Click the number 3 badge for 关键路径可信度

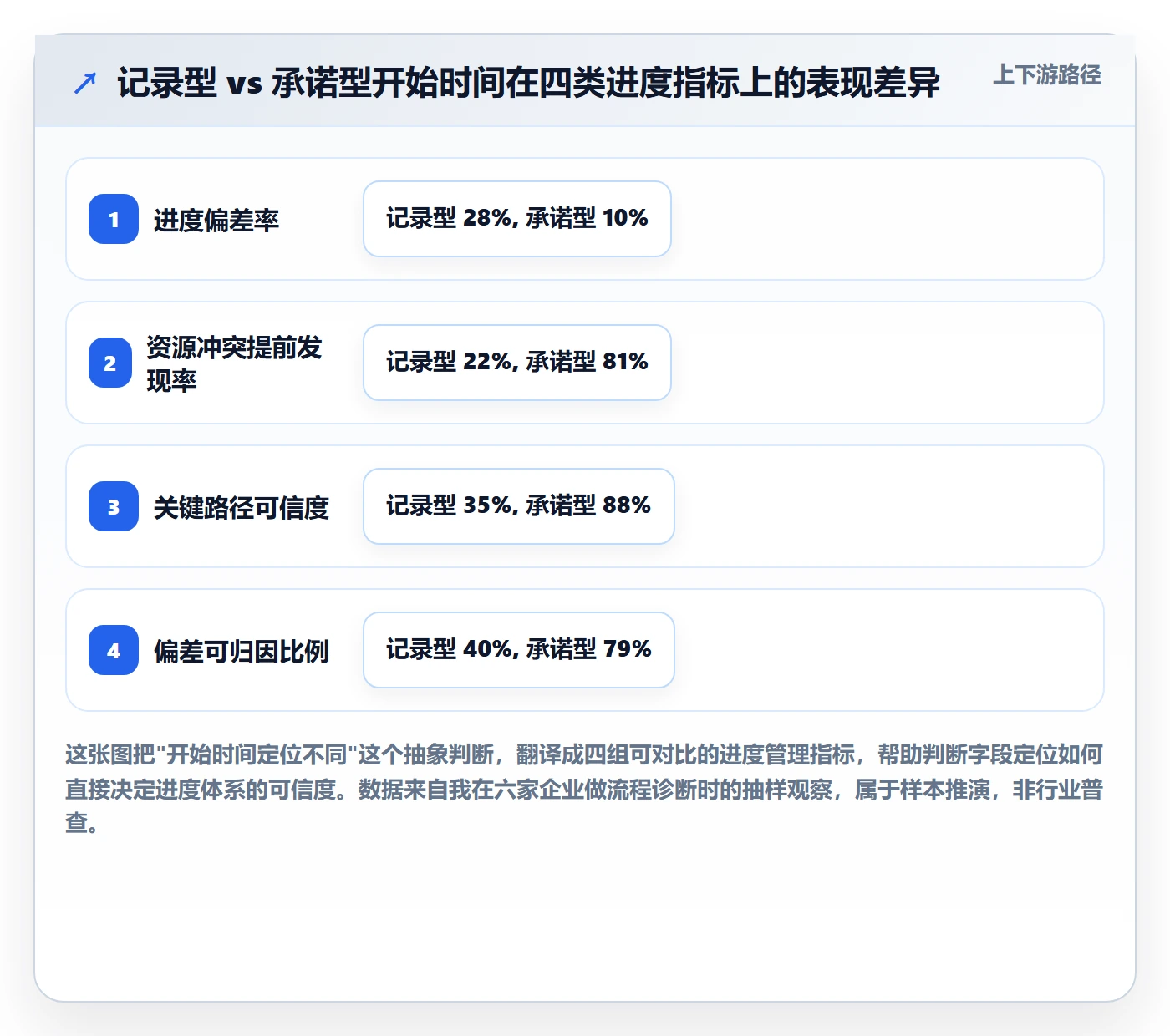[114, 506]
